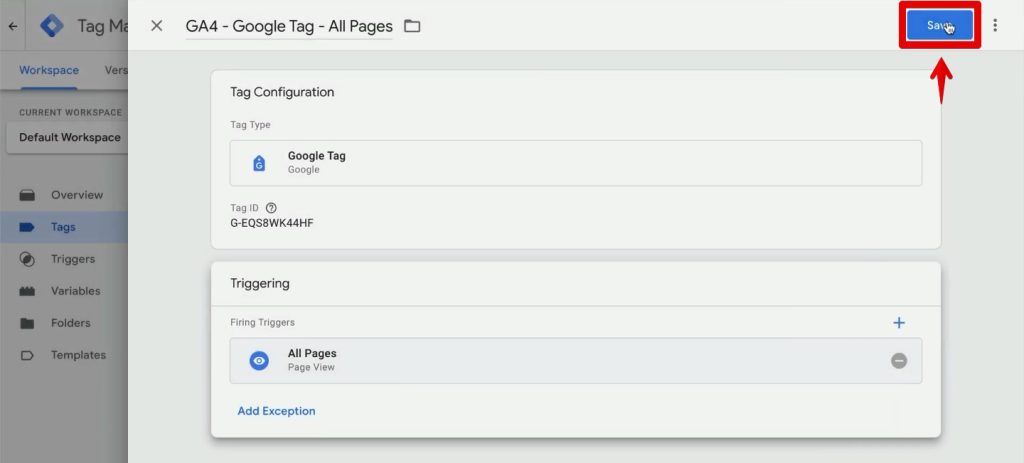Switch to the Workspace tab
The image size is (1024, 463).
pyautogui.click(x=49, y=70)
